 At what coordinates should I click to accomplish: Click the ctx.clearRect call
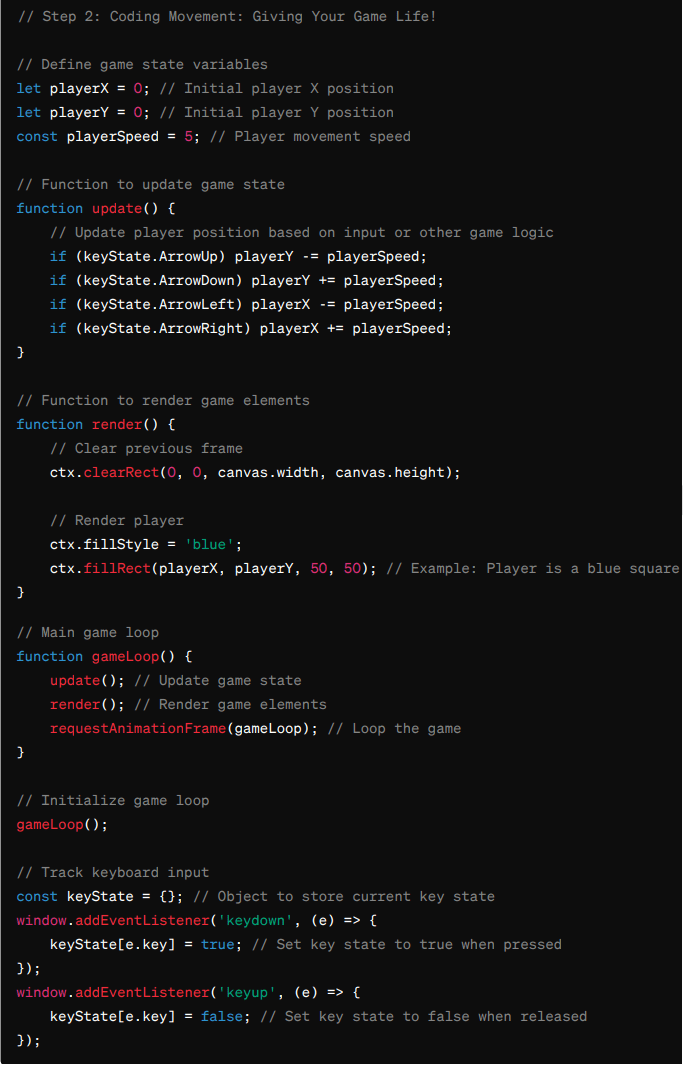(x=254, y=472)
